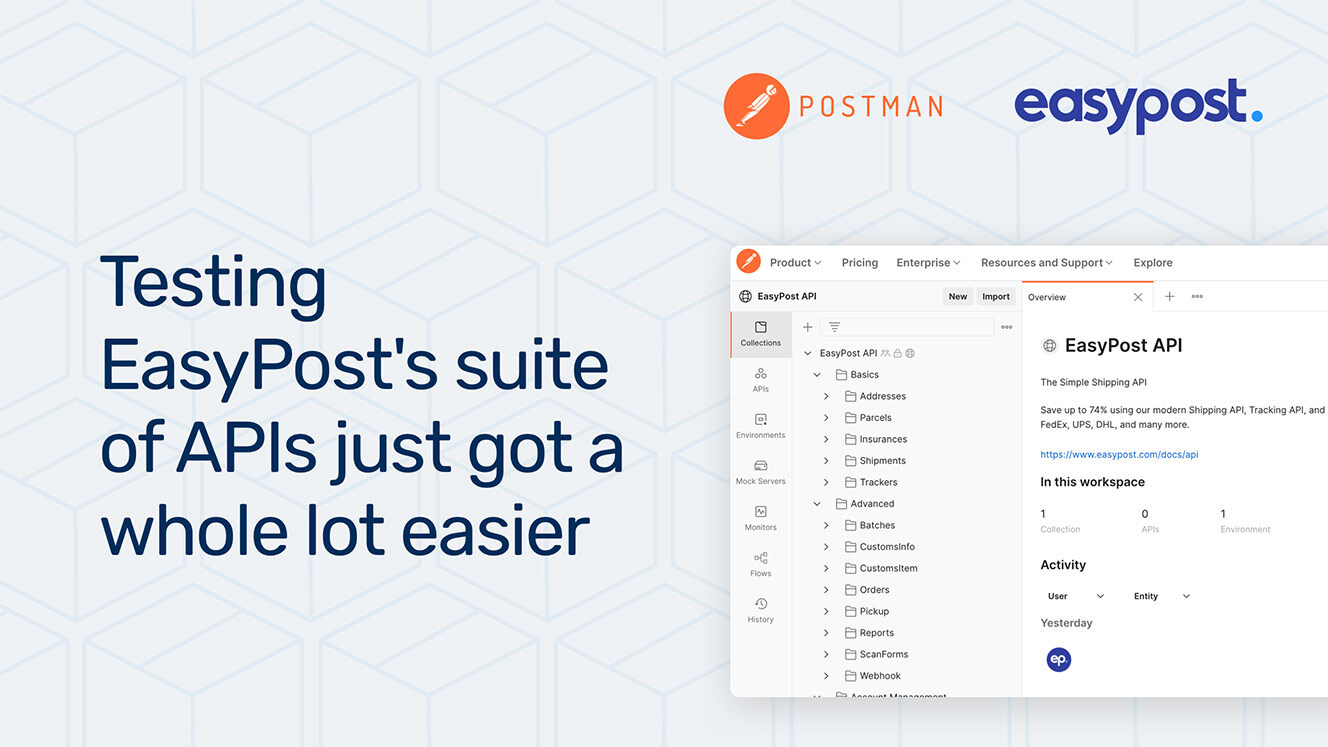Image resolution: width=1328 pixels, height=747 pixels.
Task: Click the globe icon beside the EasyPost API heading
Action: 1049,346
